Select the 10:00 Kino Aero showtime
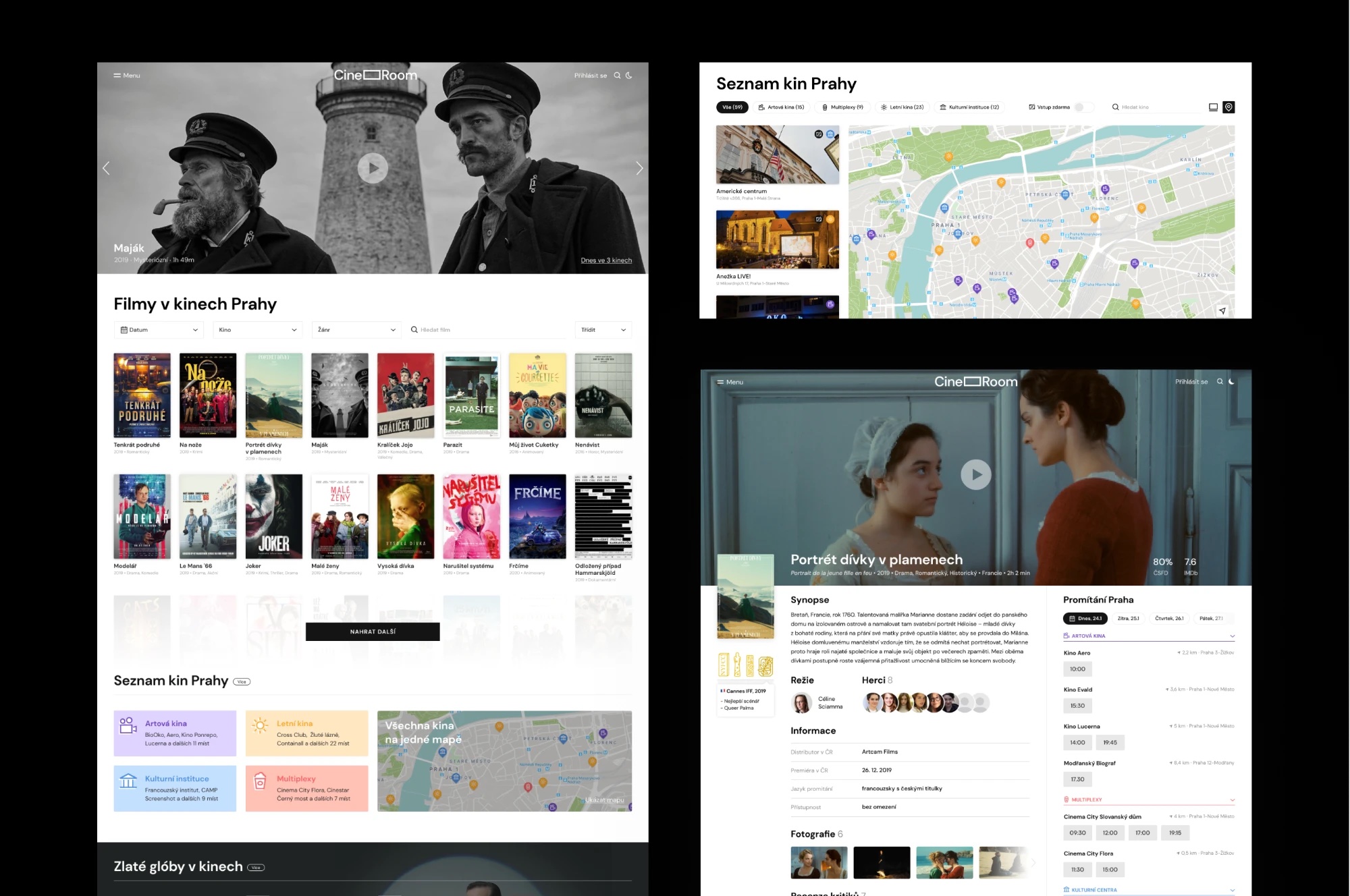 tap(1077, 669)
